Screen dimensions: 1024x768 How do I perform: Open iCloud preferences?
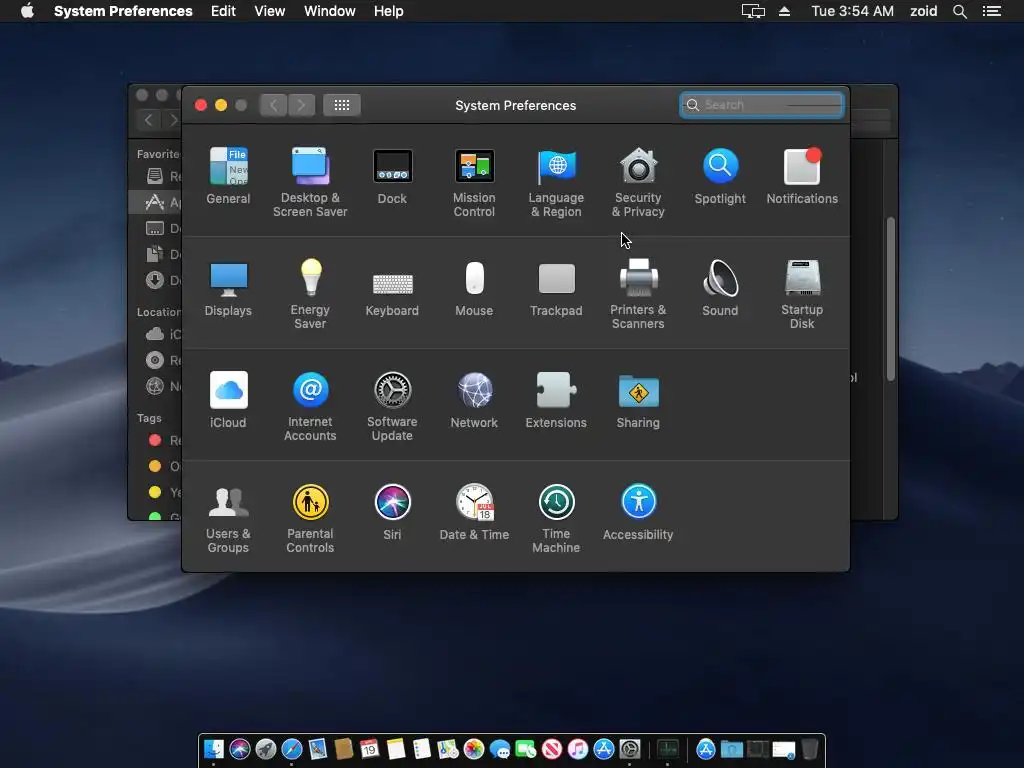pyautogui.click(x=228, y=400)
